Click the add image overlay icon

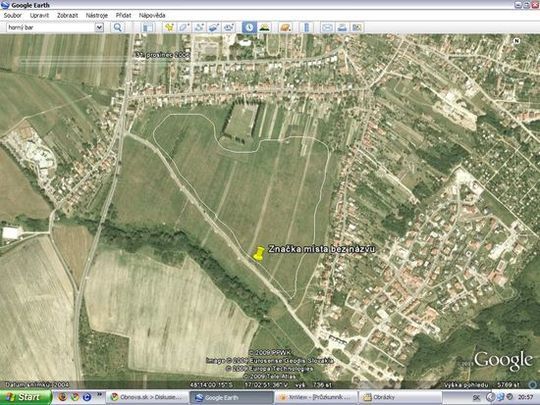(x=214, y=28)
